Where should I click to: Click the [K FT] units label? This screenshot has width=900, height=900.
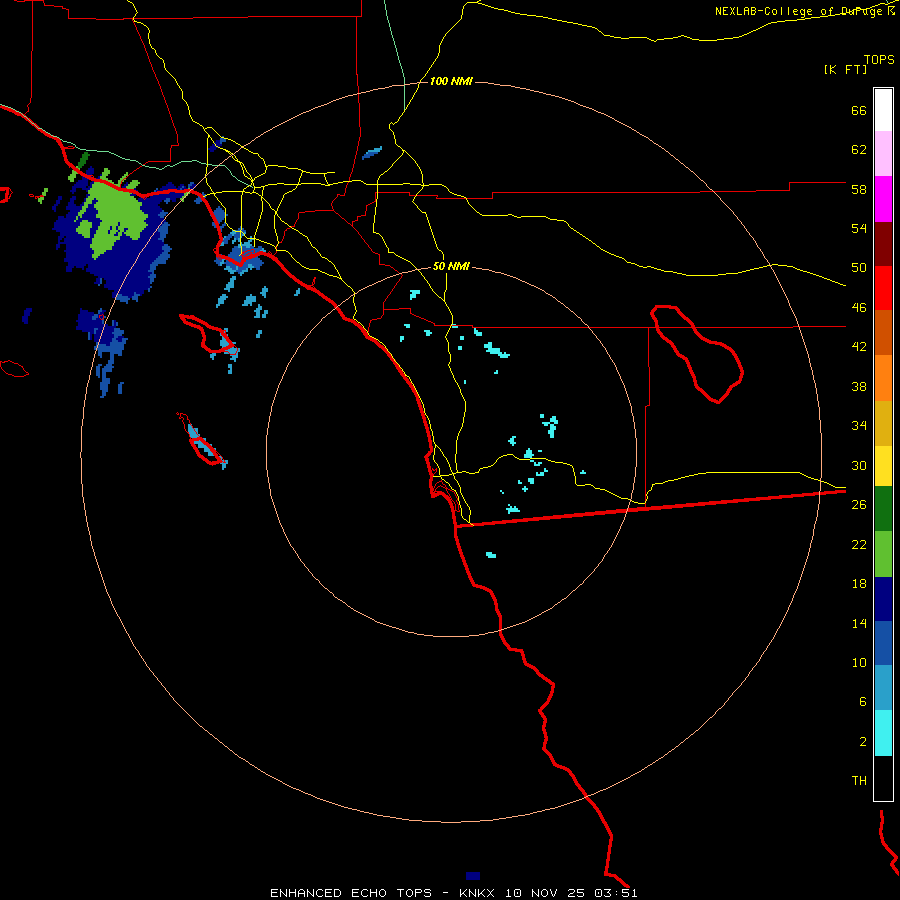pyautogui.click(x=845, y=69)
